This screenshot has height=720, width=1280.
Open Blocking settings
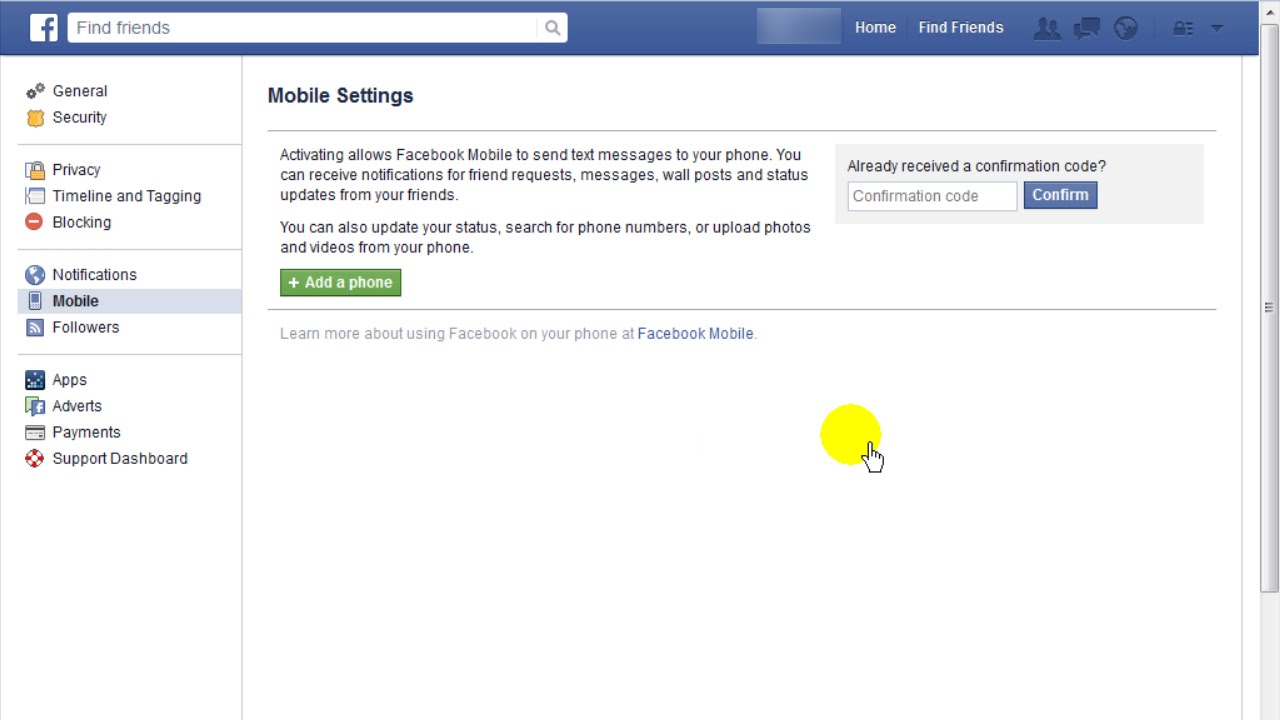[x=82, y=222]
